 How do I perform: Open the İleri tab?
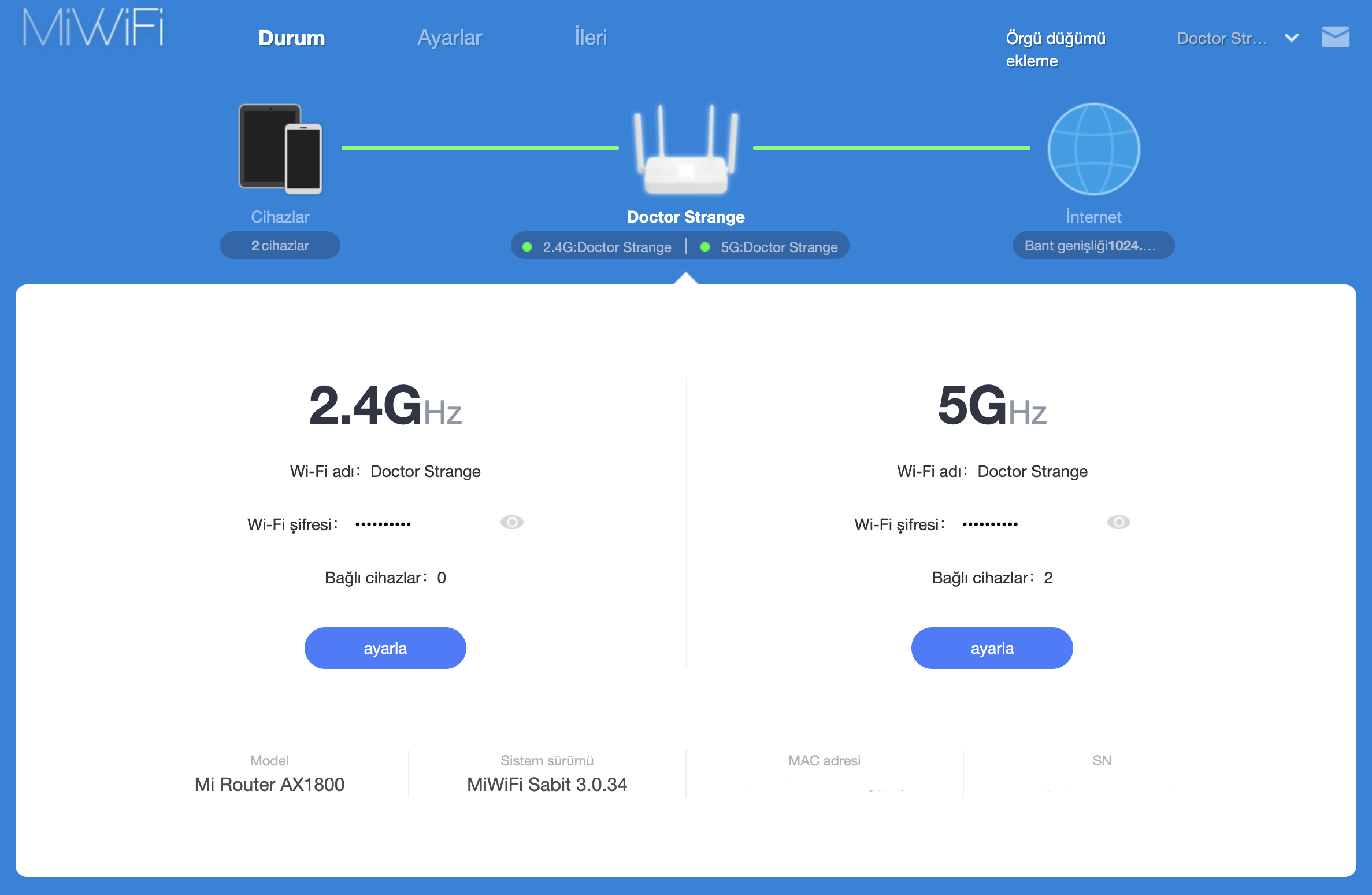[591, 38]
